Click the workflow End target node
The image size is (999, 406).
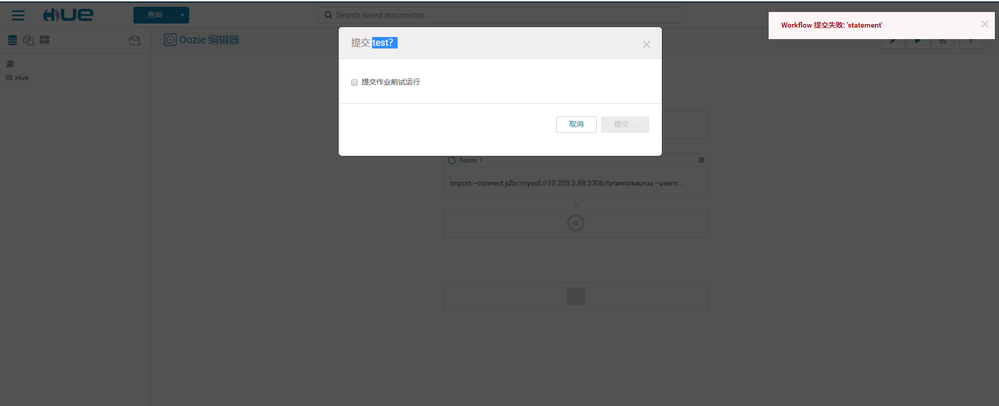click(575, 223)
